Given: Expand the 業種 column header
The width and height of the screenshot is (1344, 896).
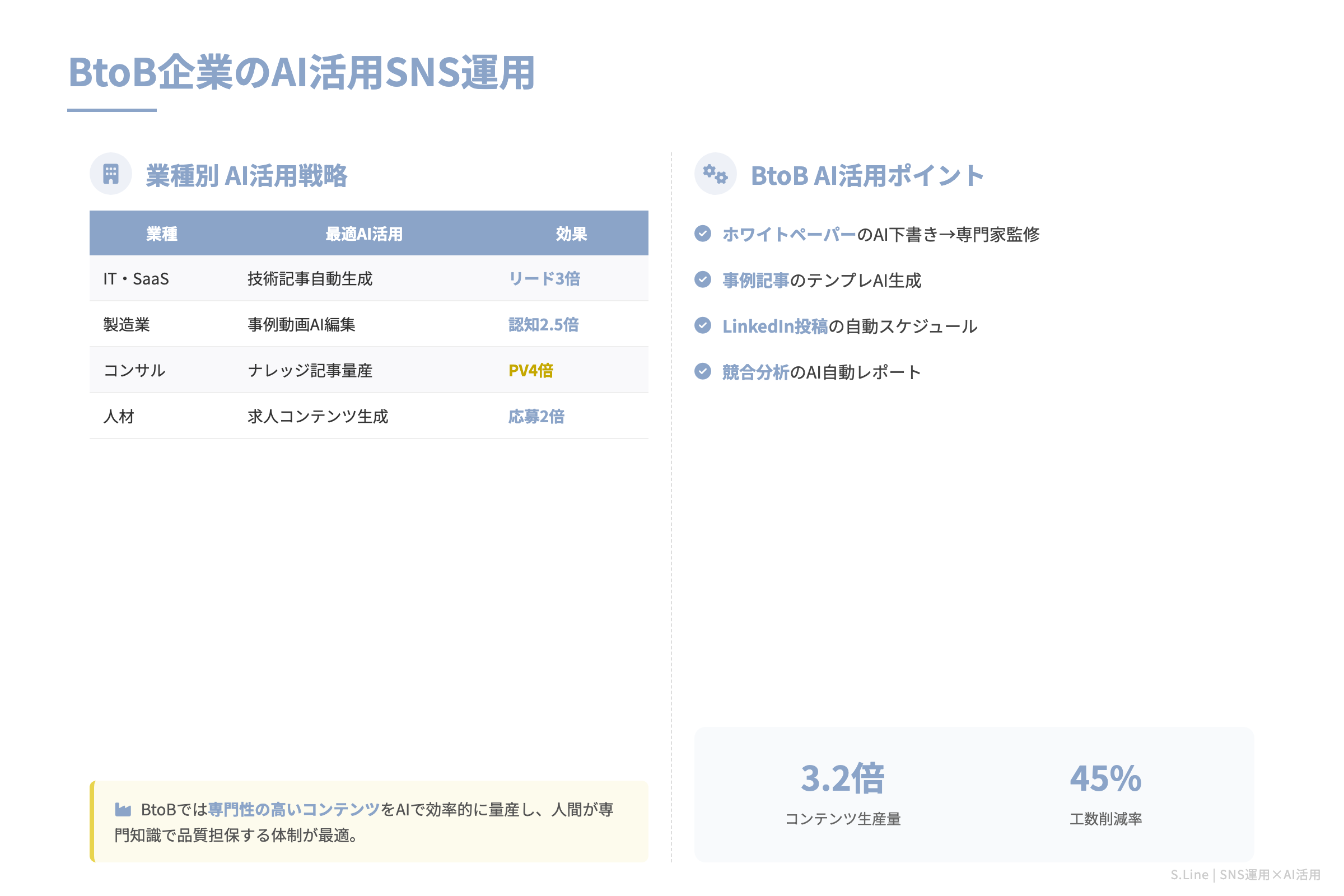Looking at the screenshot, I should point(162,232).
